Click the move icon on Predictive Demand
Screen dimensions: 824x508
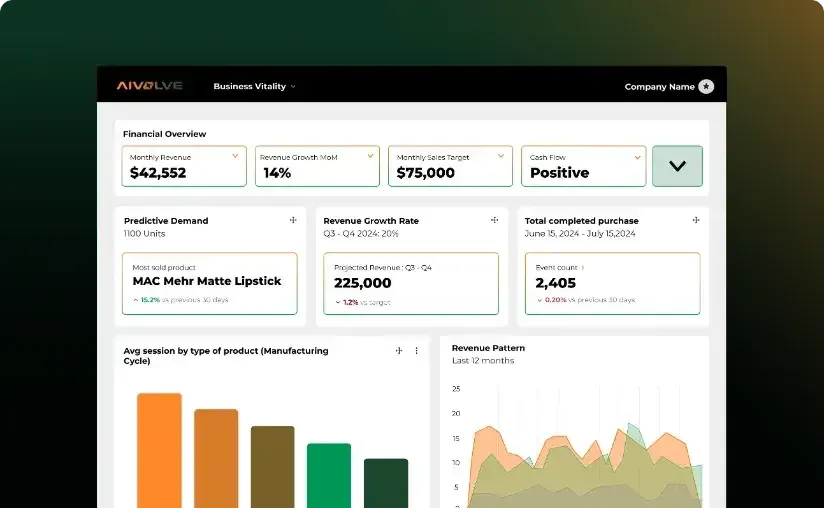[x=293, y=220]
